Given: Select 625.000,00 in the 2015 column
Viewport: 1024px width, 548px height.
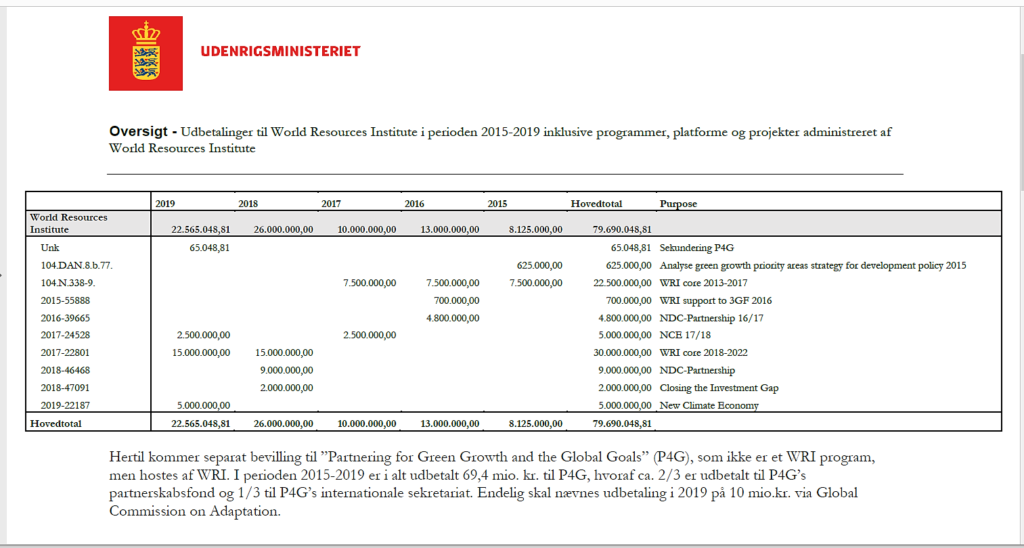Looking at the screenshot, I should click(539, 265).
